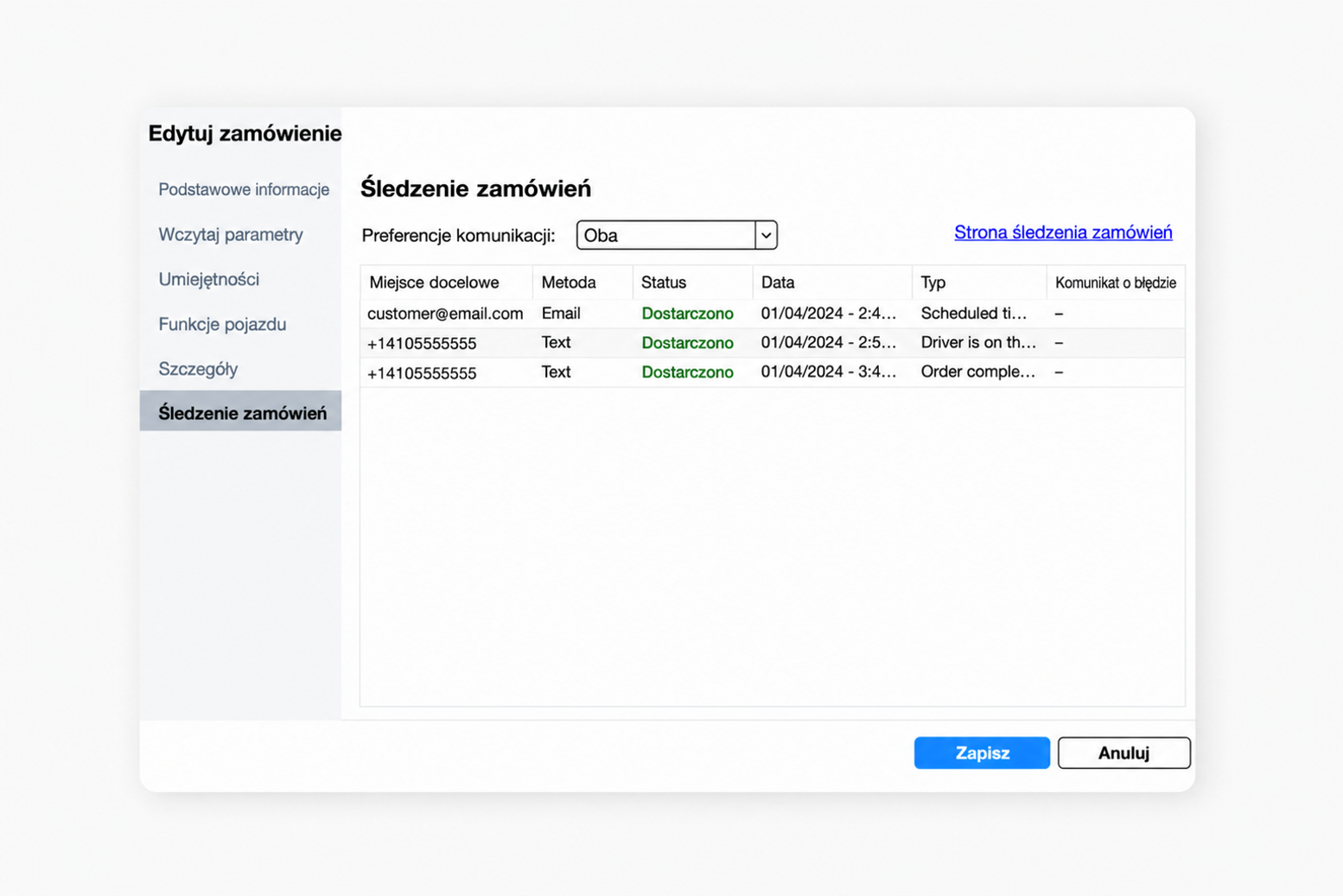Click Dostarczono status in Driver is on th… row

[687, 343]
